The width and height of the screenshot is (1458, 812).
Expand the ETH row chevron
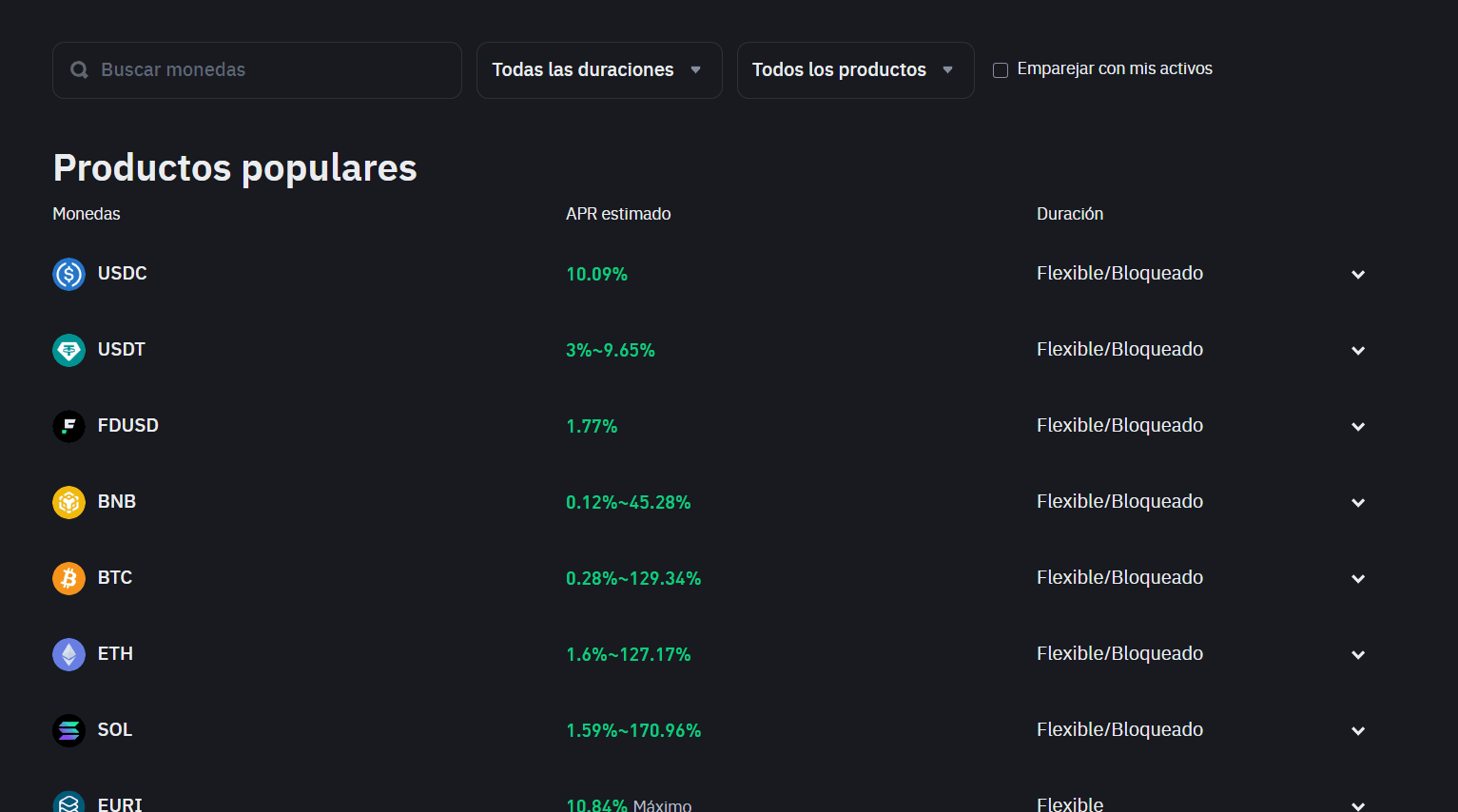click(1358, 655)
